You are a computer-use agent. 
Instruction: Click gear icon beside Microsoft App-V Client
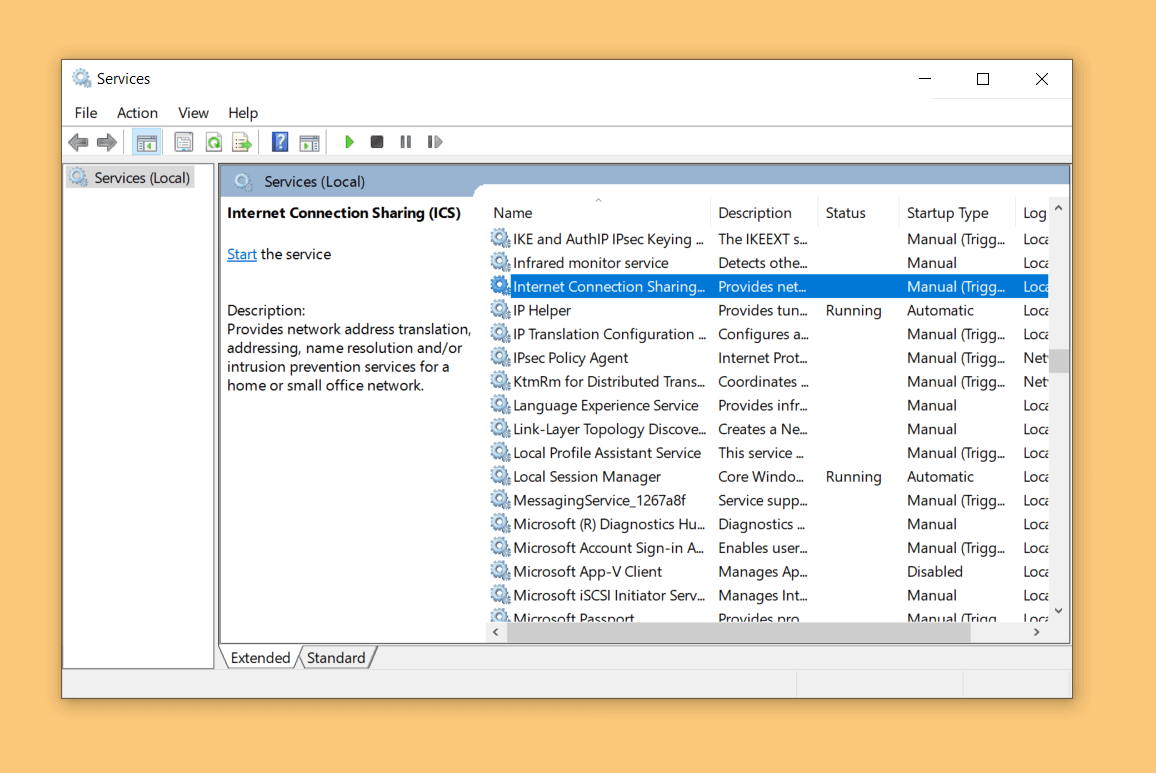501,571
